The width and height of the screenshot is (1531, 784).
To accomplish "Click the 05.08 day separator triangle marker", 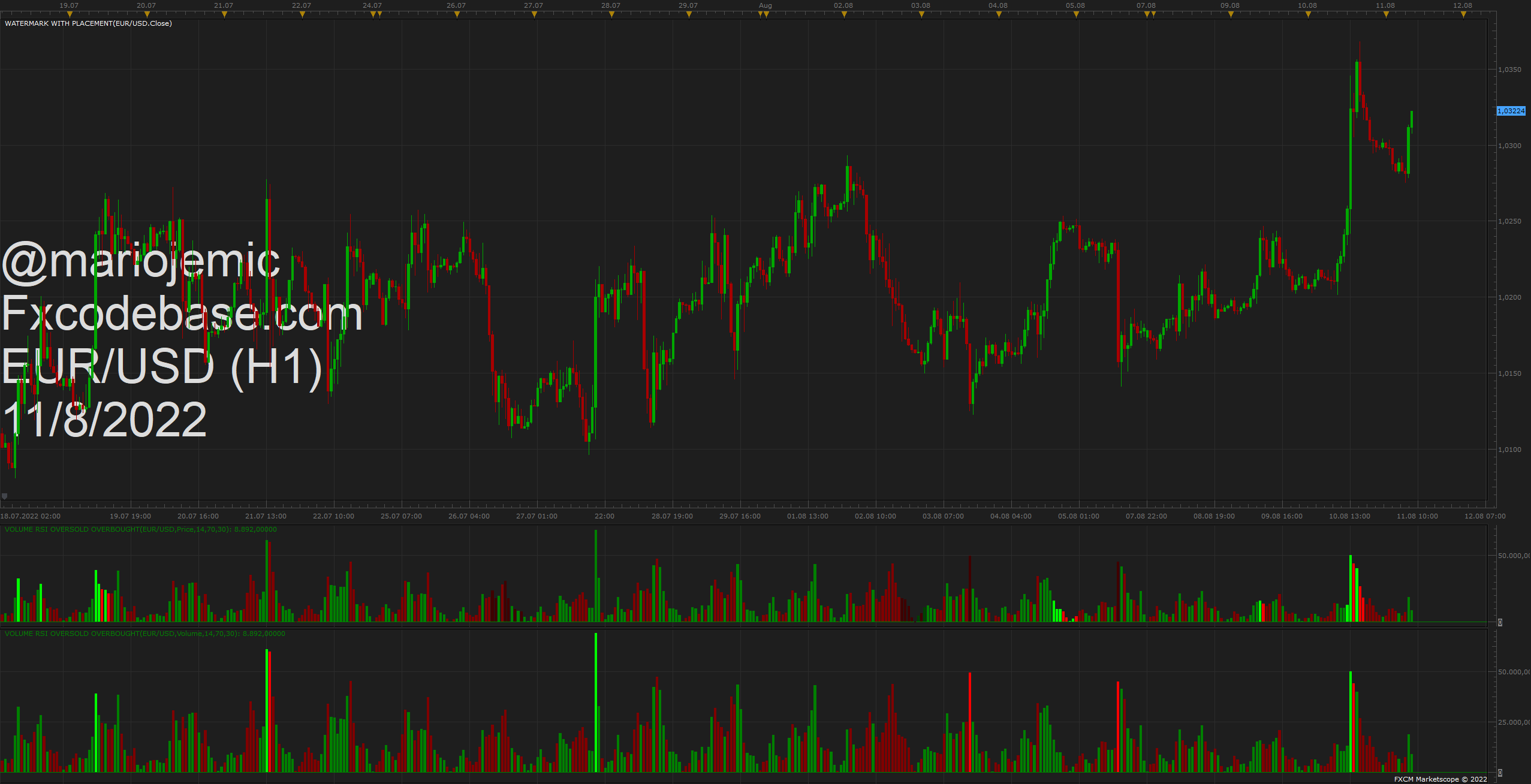I will point(1076,14).
